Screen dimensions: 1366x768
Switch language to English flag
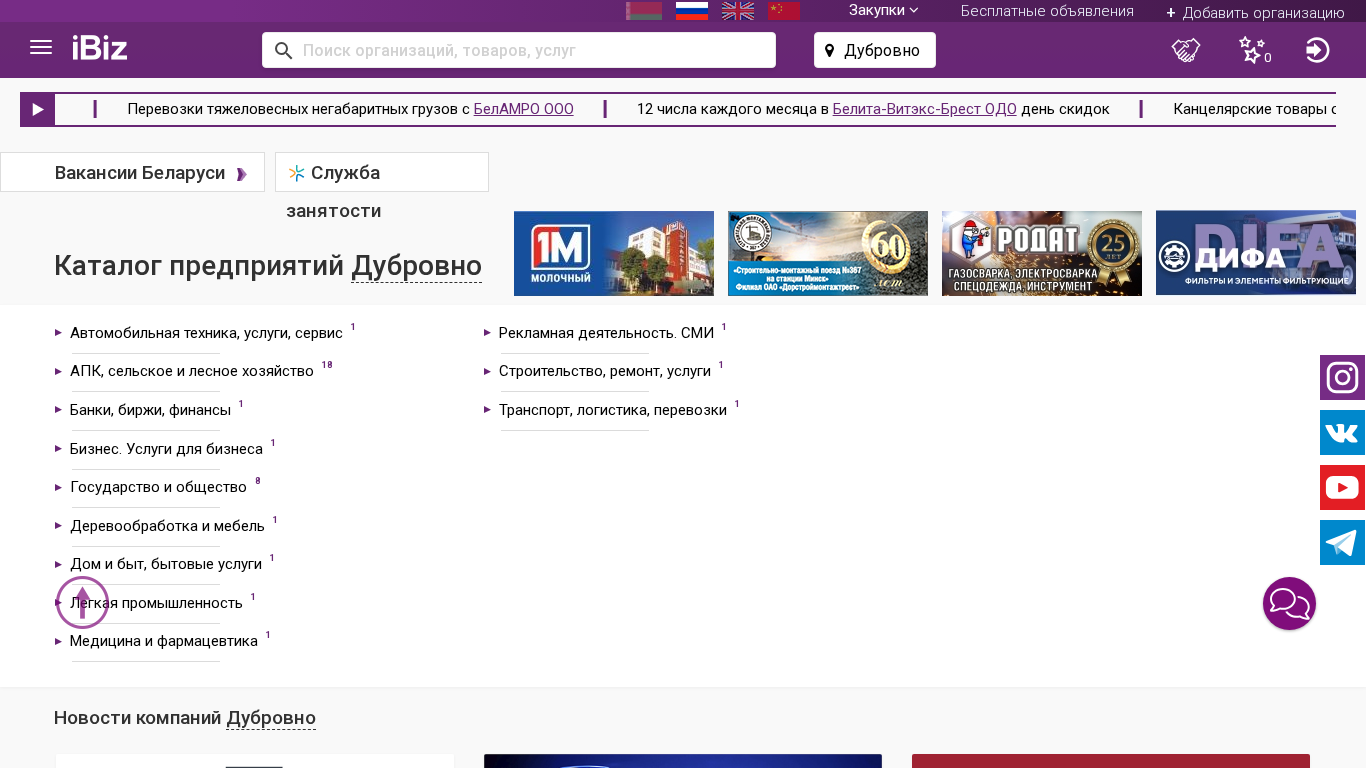[738, 11]
